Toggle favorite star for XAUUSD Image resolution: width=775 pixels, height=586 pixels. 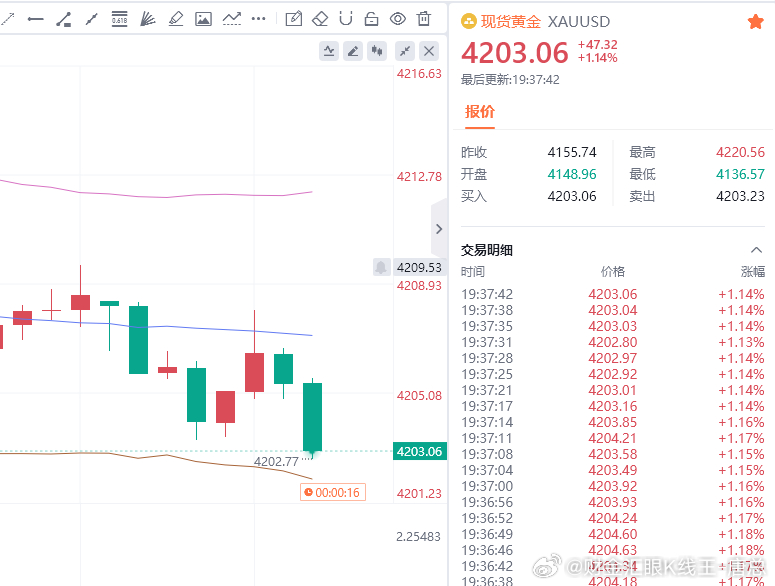tap(755, 22)
